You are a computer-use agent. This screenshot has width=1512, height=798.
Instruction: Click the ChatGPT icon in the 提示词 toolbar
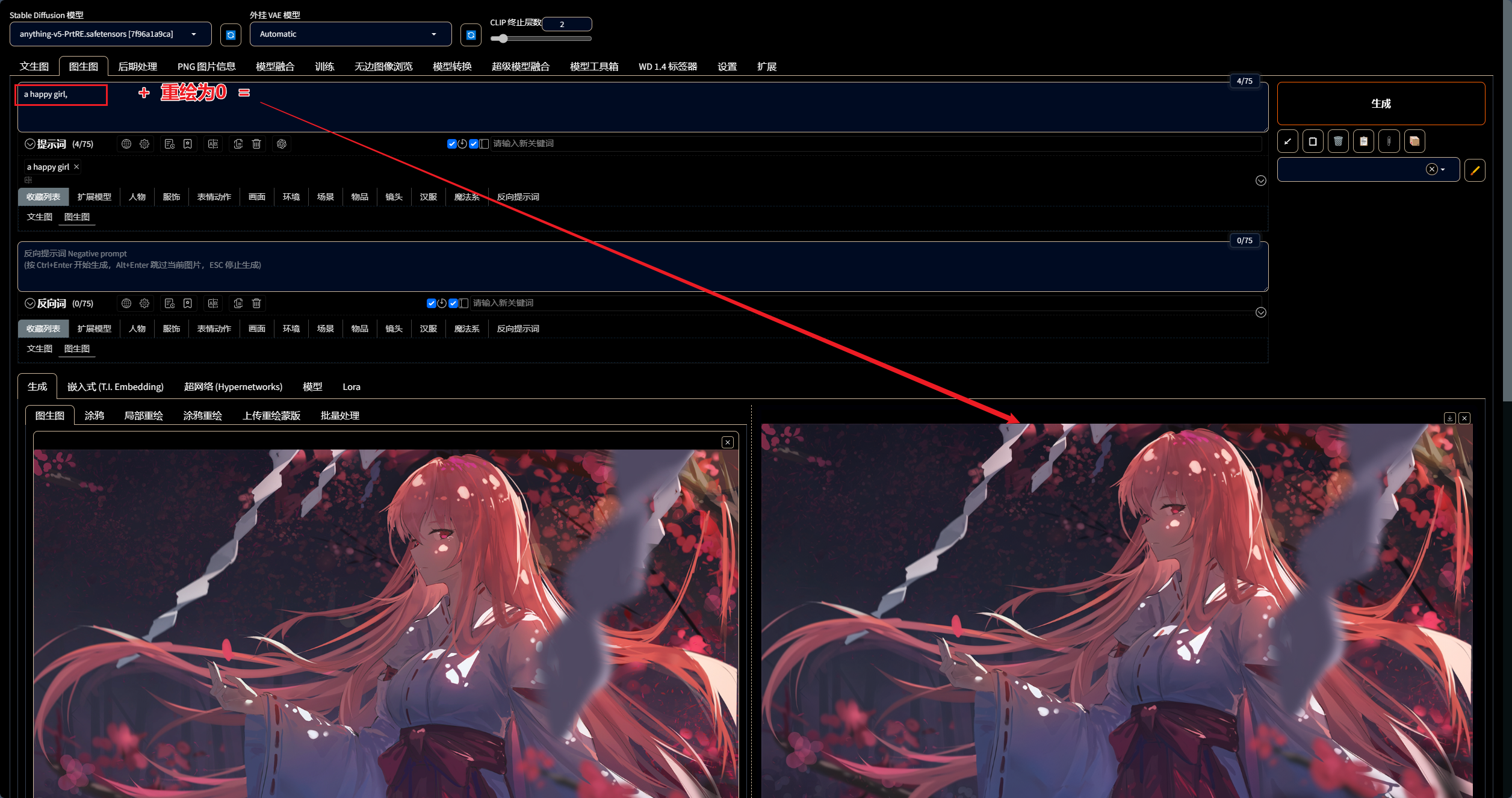281,144
